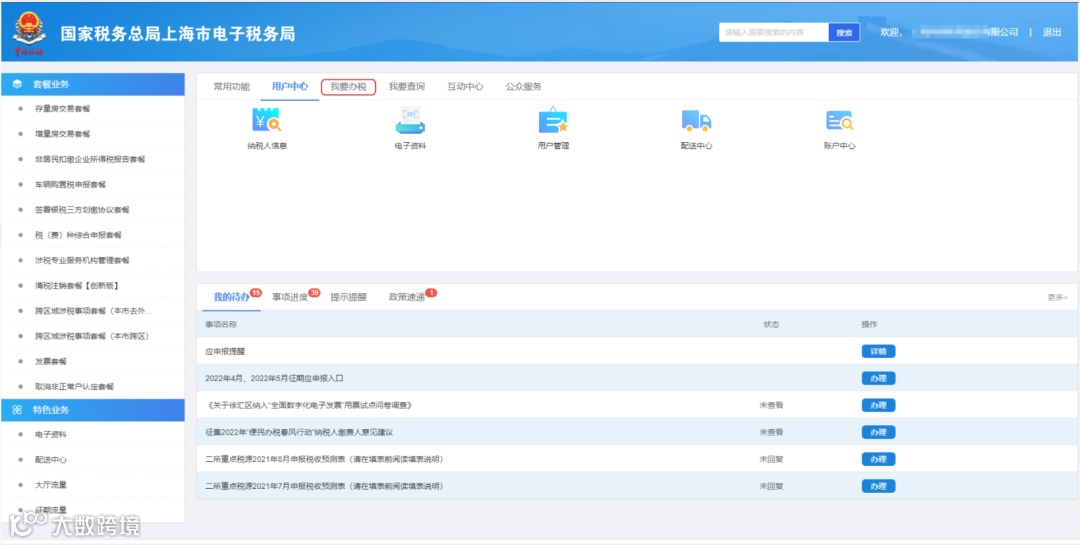
Task: Click 办理 for 2022年4月、5月征期应申报入口
Action: click(878, 378)
